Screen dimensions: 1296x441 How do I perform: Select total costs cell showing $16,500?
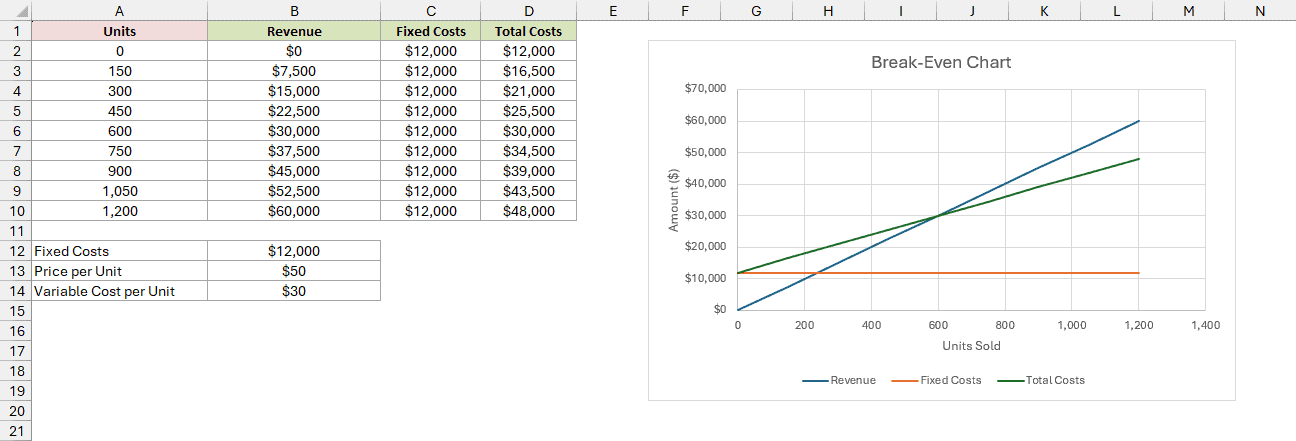(x=528, y=71)
